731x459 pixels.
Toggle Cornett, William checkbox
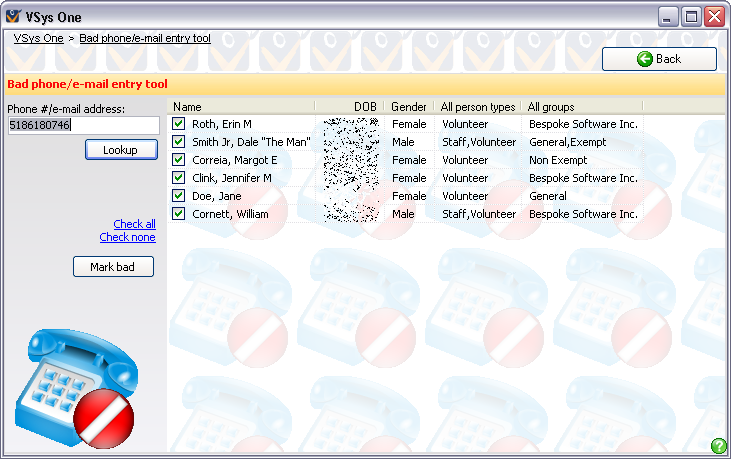pyautogui.click(x=179, y=214)
